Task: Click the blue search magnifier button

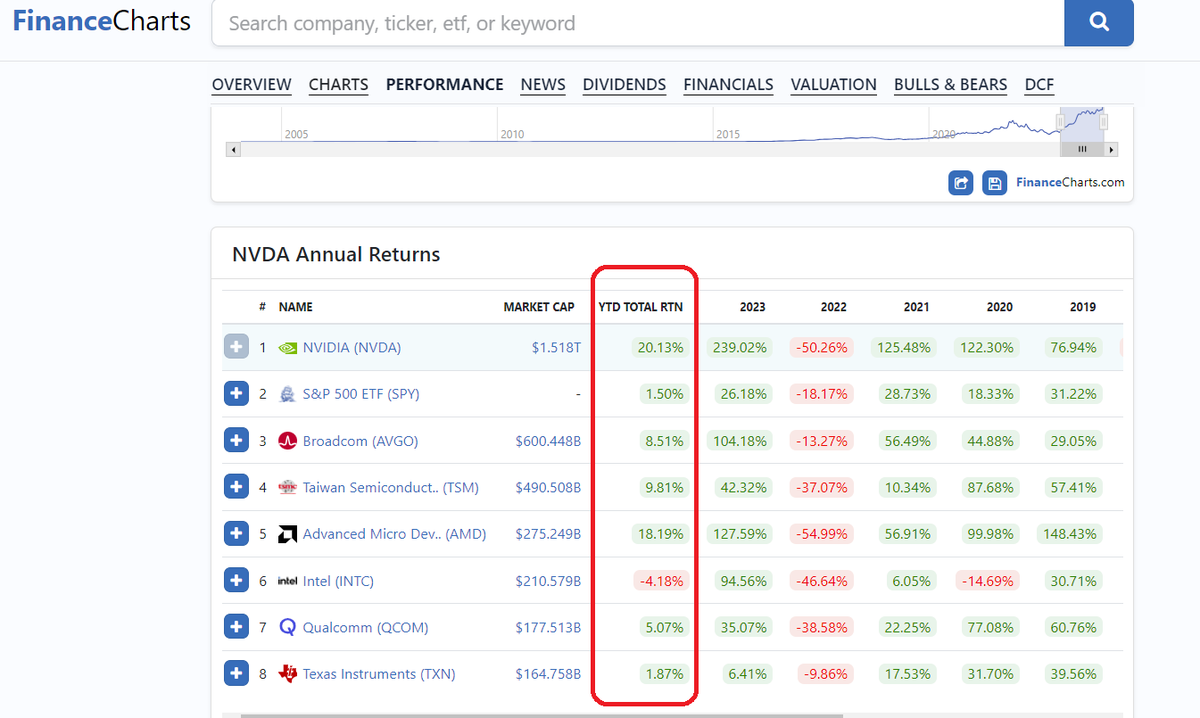Action: pos(1099,22)
